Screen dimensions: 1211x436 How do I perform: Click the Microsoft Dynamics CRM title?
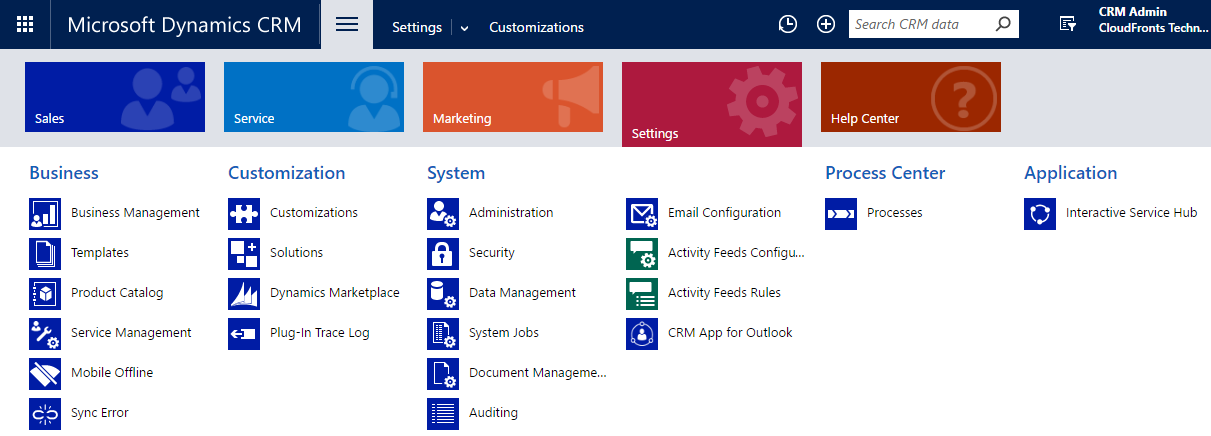pyautogui.click(x=184, y=25)
